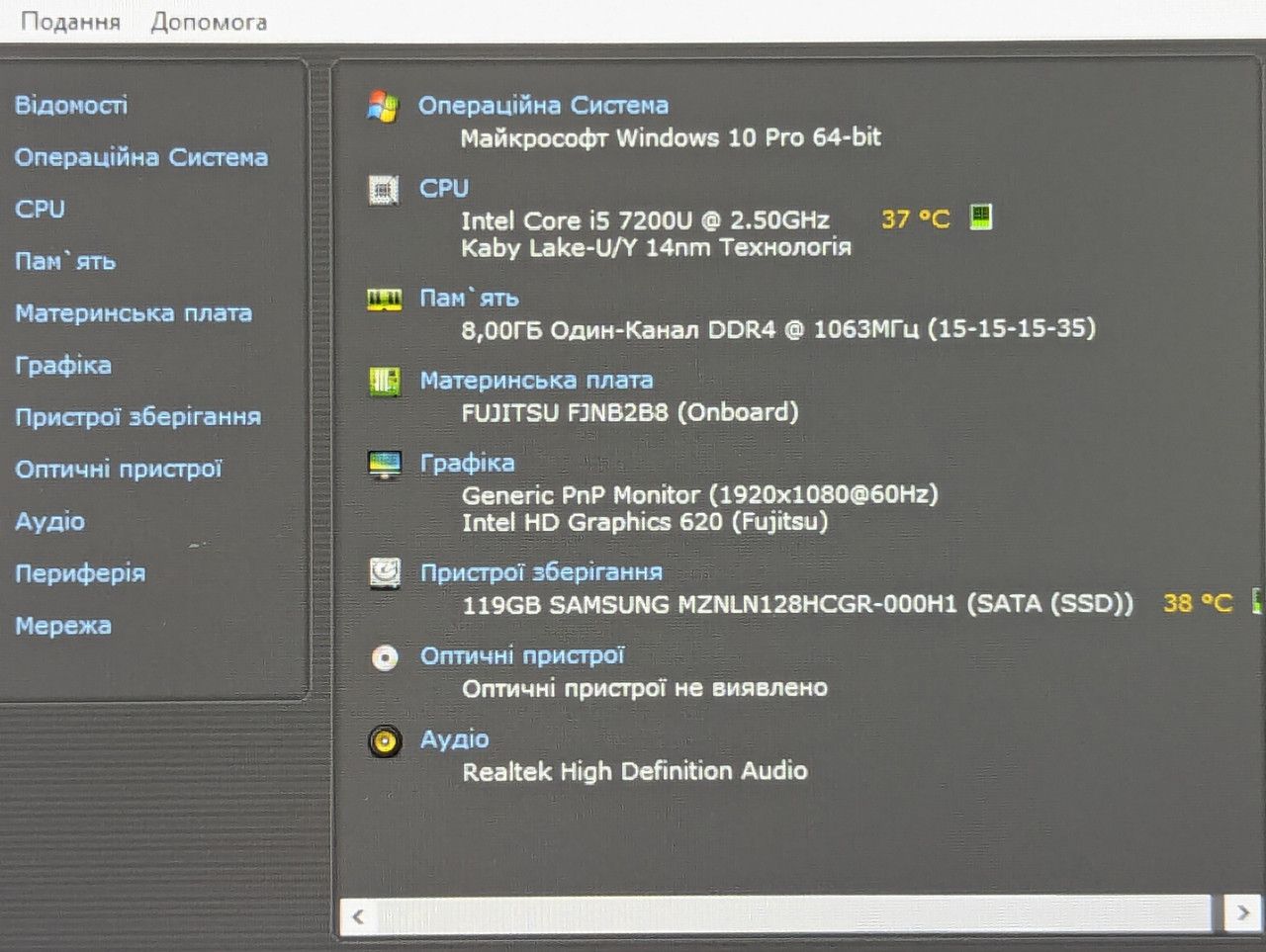Select Пам`ять in the sidebar
Screen dimensions: 1266x952
tap(65, 261)
